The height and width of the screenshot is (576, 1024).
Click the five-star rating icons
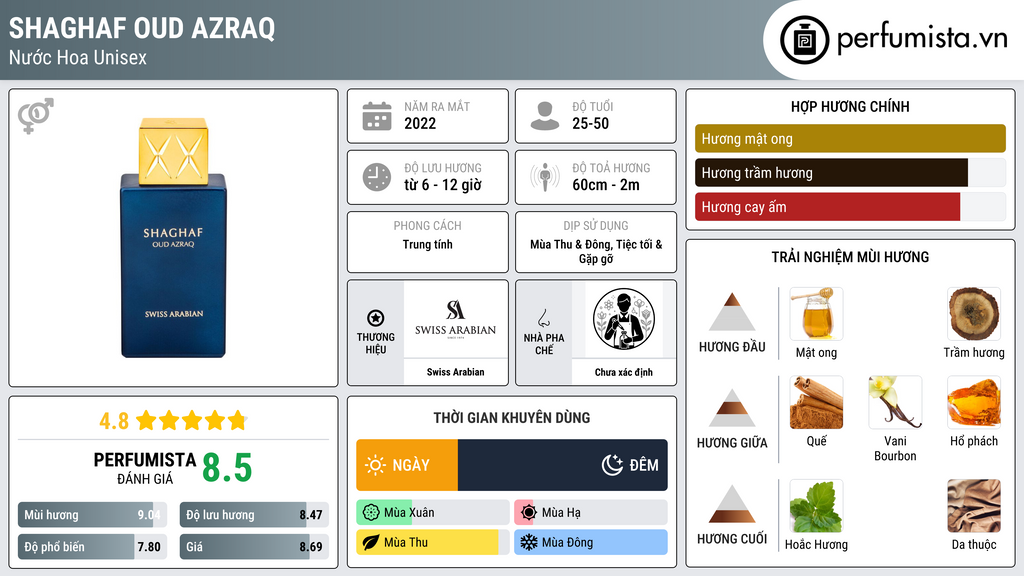coord(191,420)
